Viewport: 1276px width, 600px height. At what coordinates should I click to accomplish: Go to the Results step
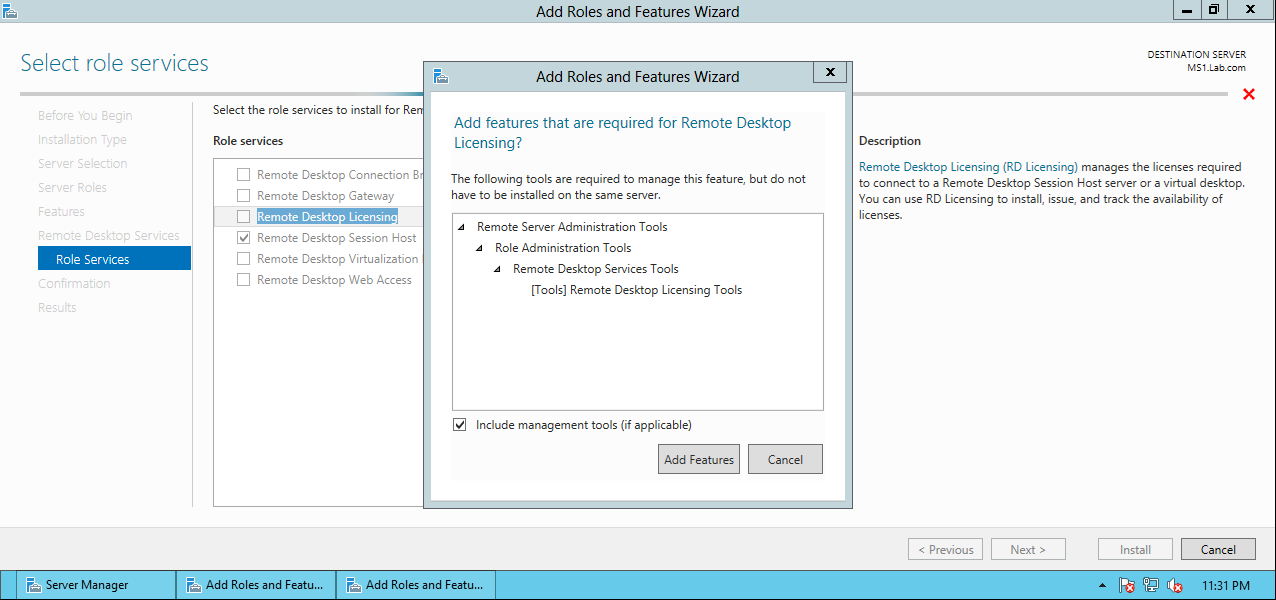click(x=57, y=308)
